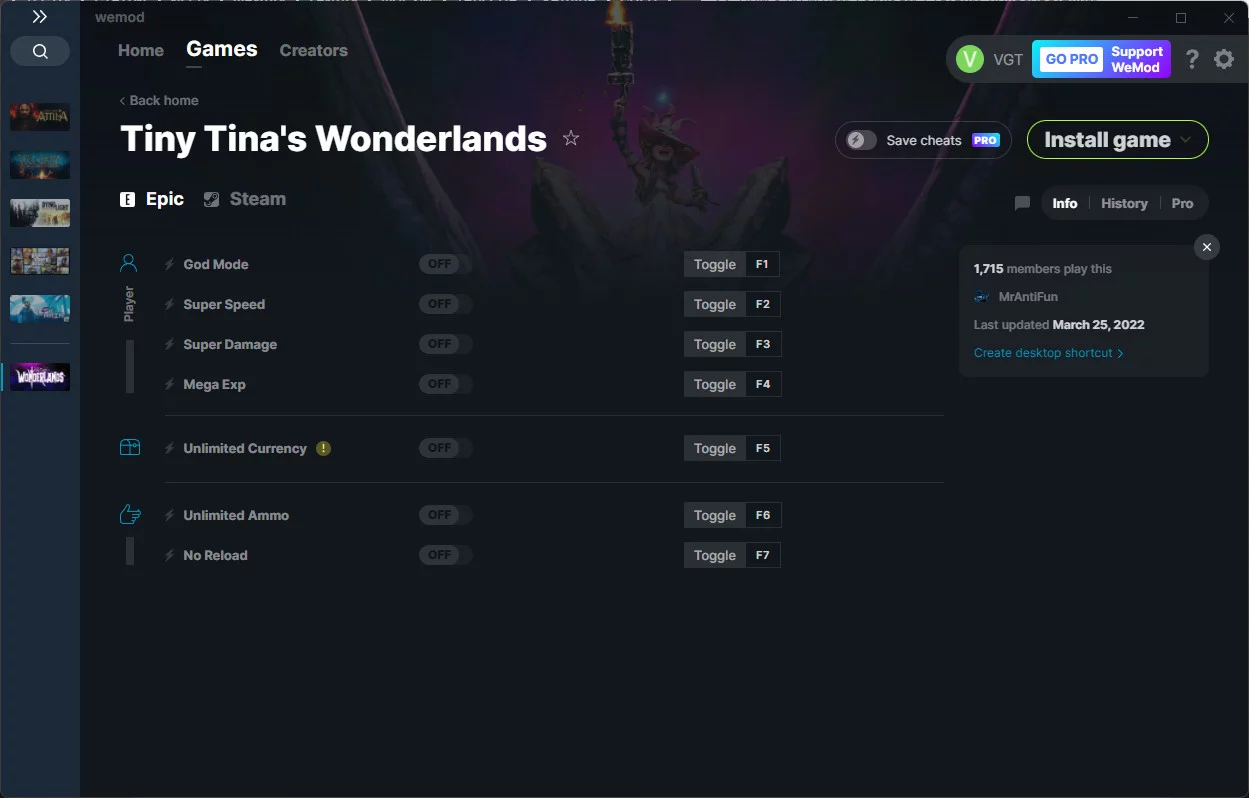Click the VGT user avatar icon
Image resolution: width=1249 pixels, height=798 pixels.
pos(970,59)
